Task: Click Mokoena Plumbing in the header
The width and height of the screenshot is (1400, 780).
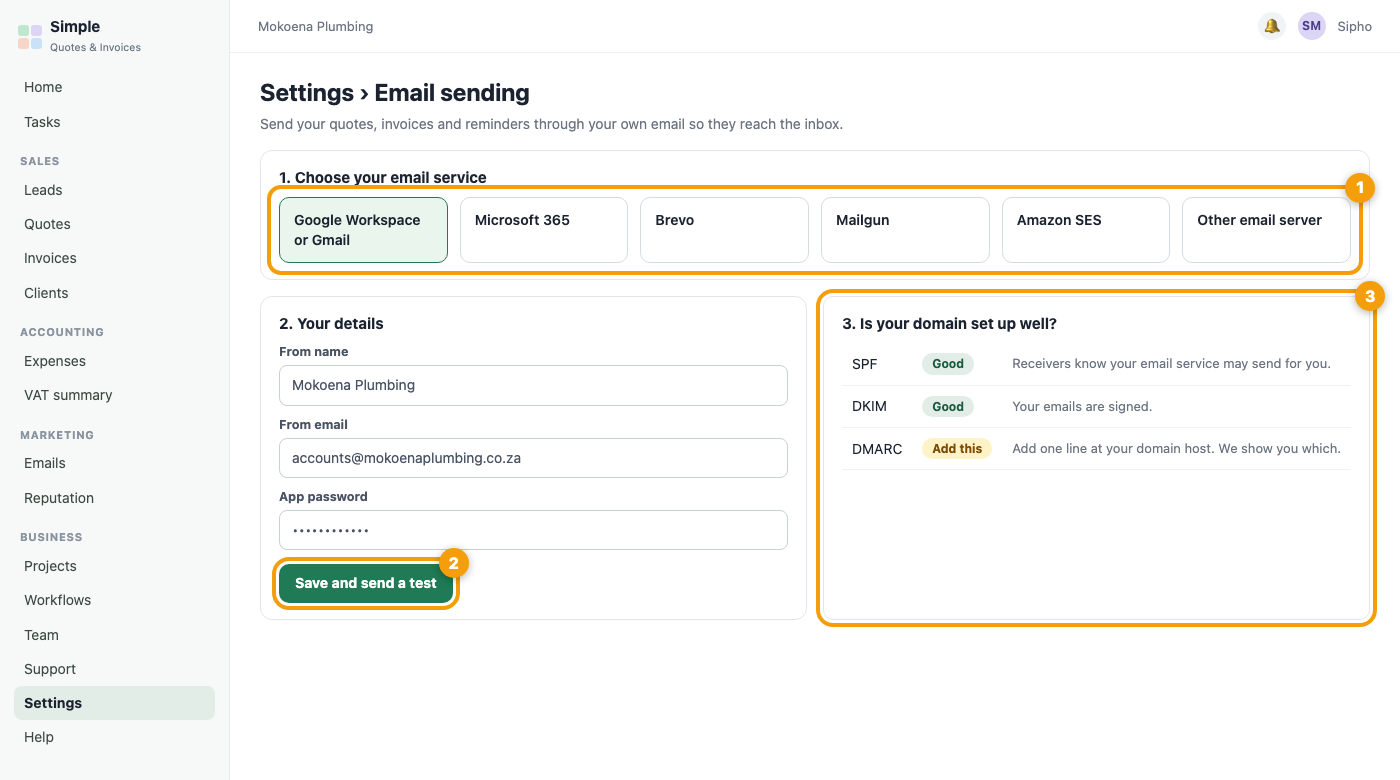Action: pyautogui.click(x=315, y=26)
